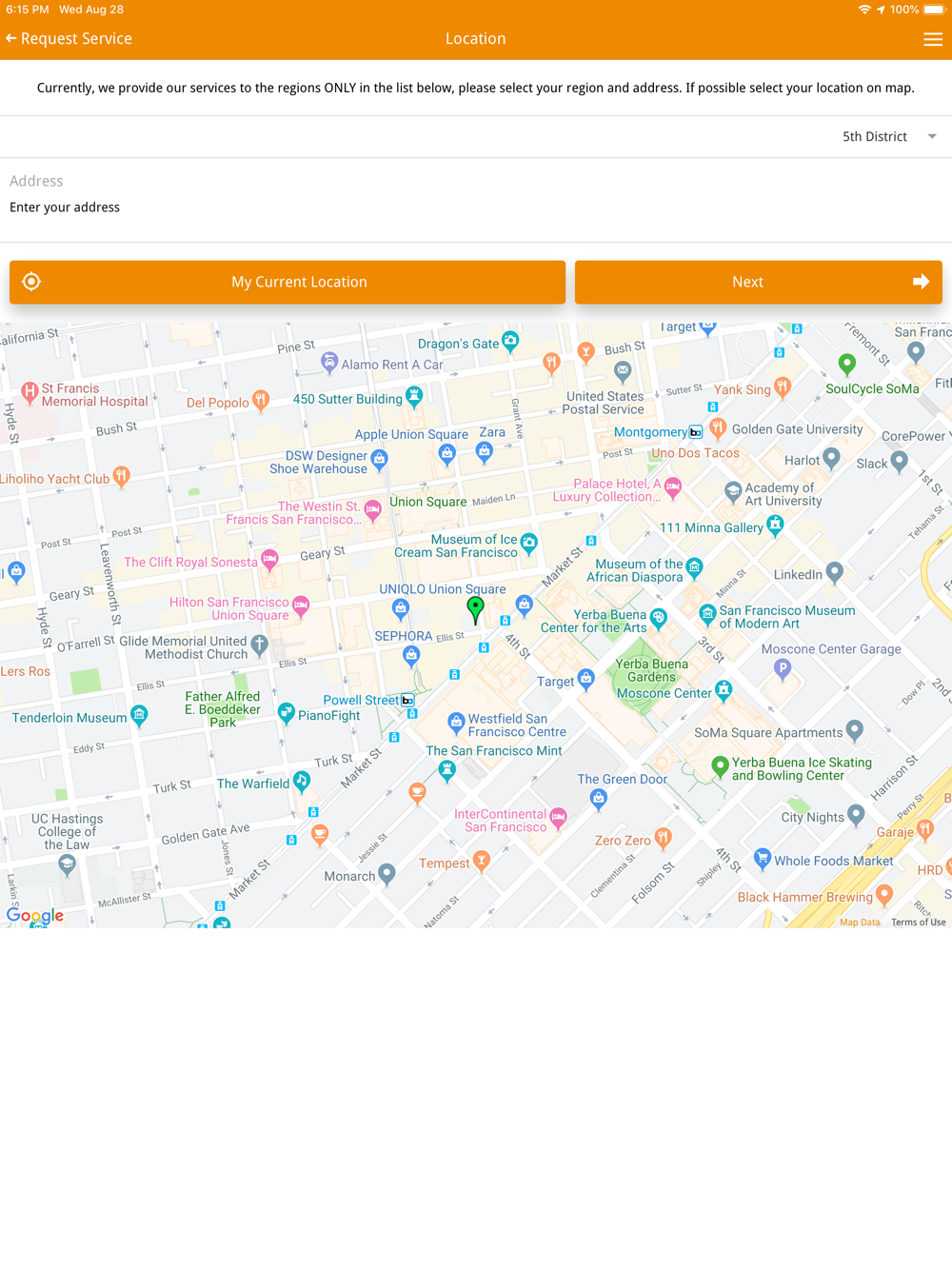The image size is (952, 1270).
Task: Tap Westfield San Francisco Centre marker
Action: pos(457,722)
